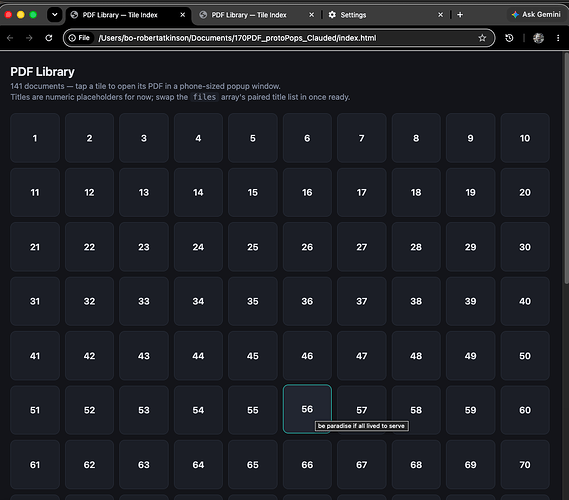Screen dimensions: 569x500
Task: Open PDF tile 13
Action: coord(144,192)
